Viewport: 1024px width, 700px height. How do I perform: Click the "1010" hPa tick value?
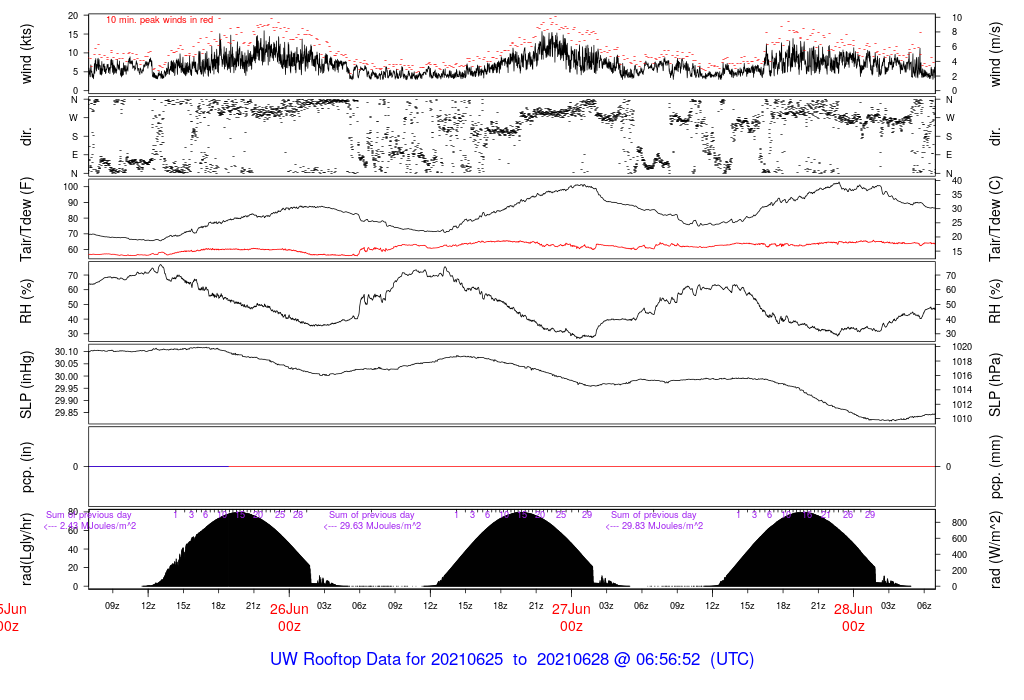(963, 419)
